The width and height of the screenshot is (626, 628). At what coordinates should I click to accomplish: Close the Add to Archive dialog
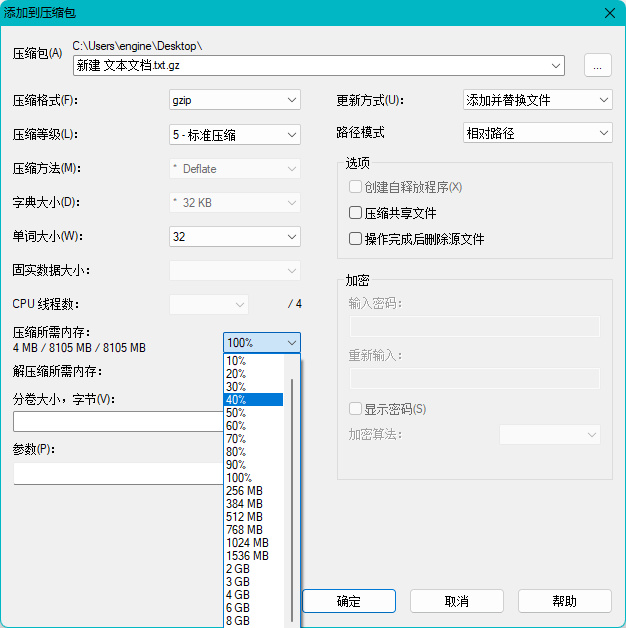click(x=608, y=12)
